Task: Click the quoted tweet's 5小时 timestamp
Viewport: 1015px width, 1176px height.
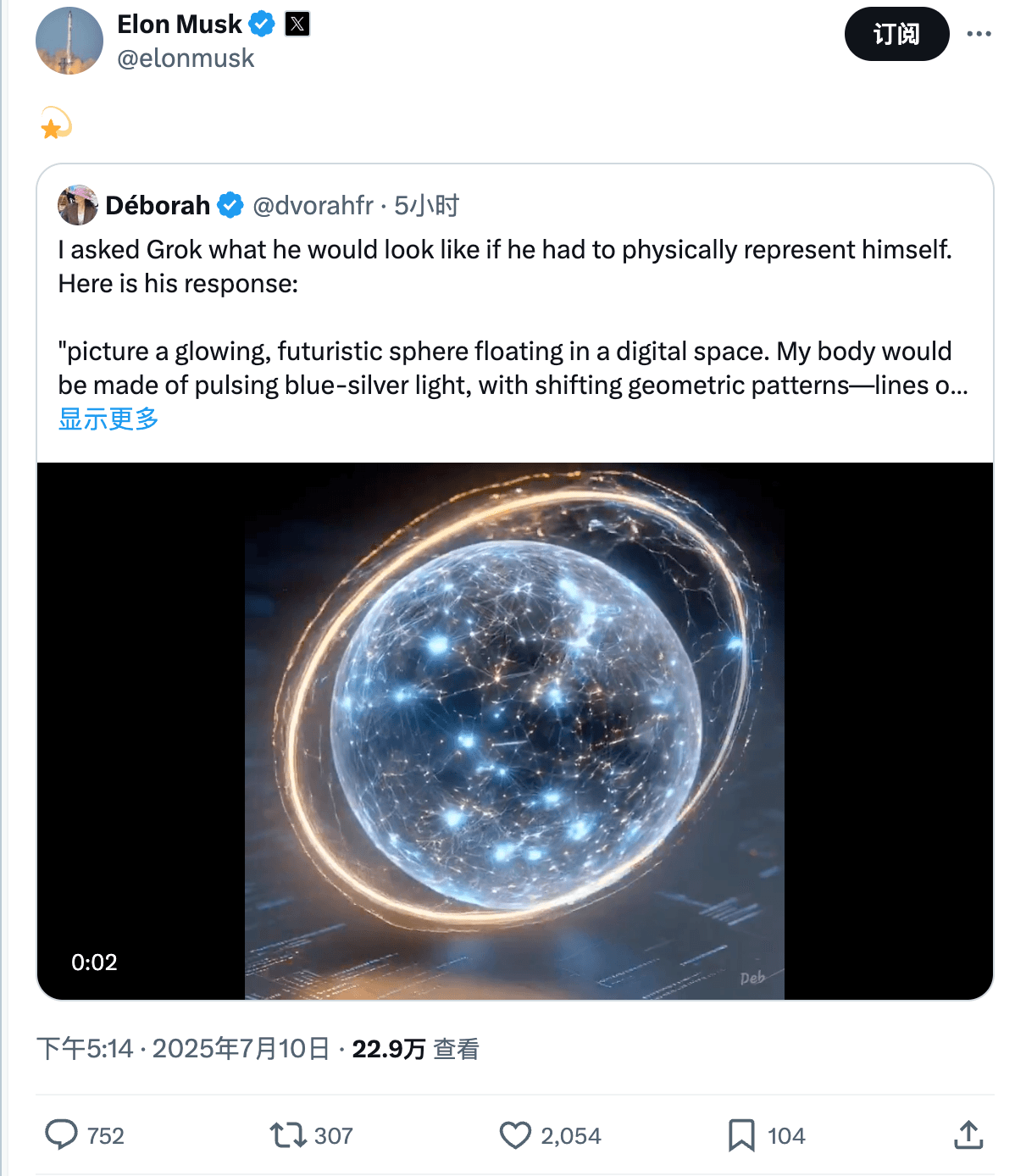Action: coord(427,205)
